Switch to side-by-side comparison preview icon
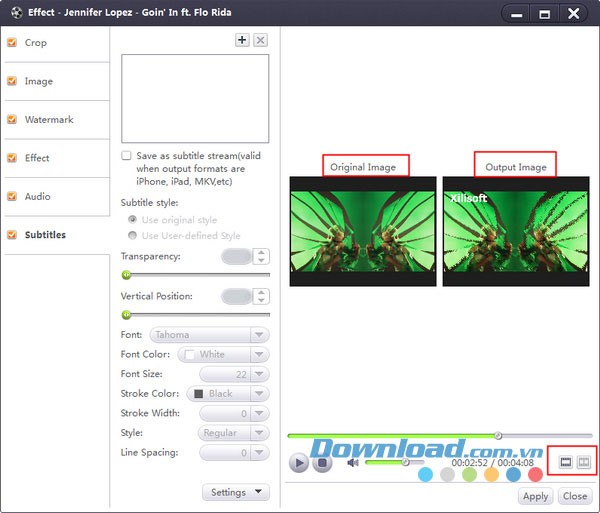The width and height of the screenshot is (600, 513). click(584, 462)
